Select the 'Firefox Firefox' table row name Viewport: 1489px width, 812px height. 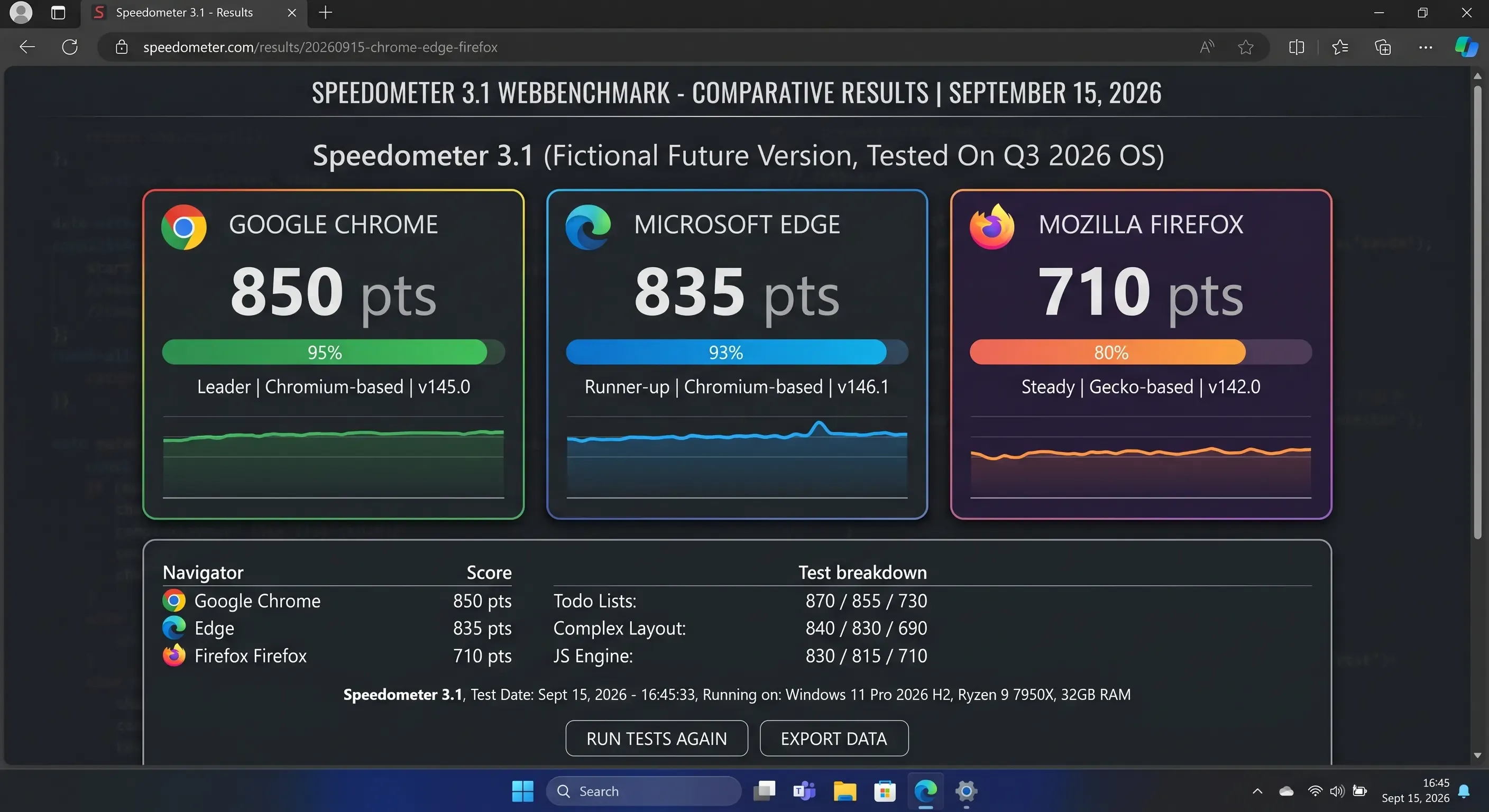click(250, 656)
